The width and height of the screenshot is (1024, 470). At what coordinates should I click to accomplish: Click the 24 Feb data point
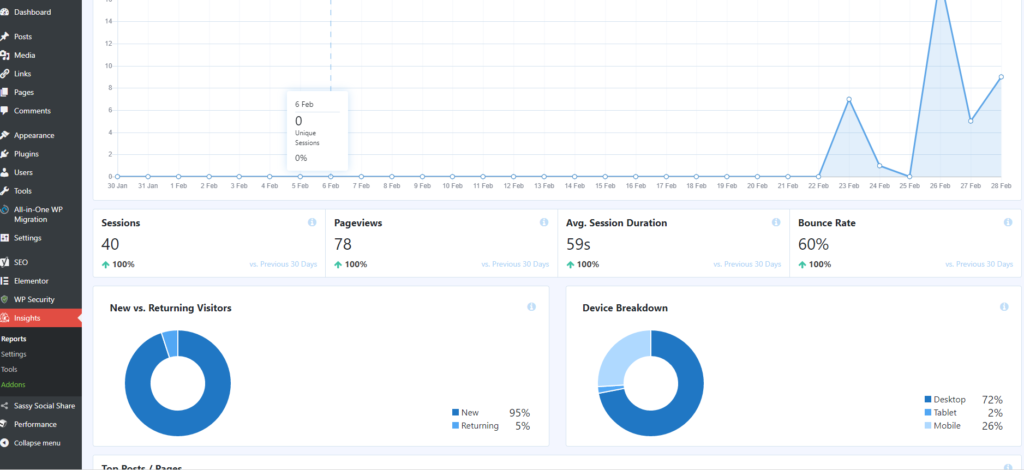[x=879, y=165]
